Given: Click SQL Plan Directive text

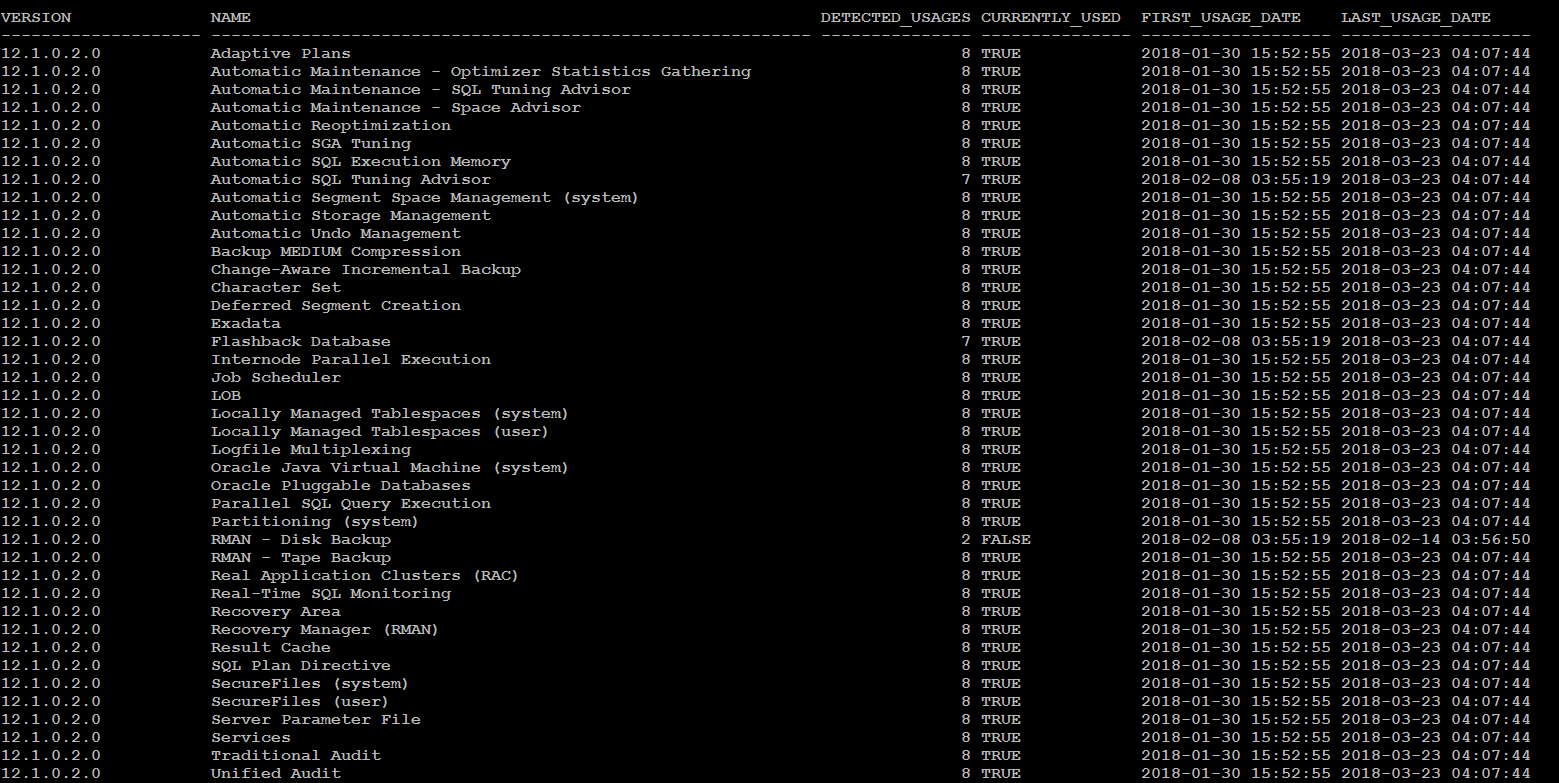Looking at the screenshot, I should [x=301, y=665].
